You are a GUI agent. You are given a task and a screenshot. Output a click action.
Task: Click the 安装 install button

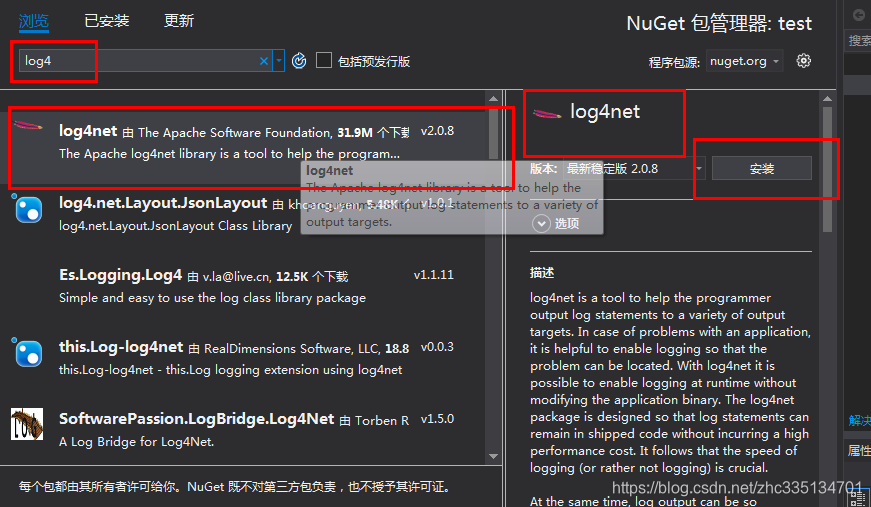[x=762, y=168]
